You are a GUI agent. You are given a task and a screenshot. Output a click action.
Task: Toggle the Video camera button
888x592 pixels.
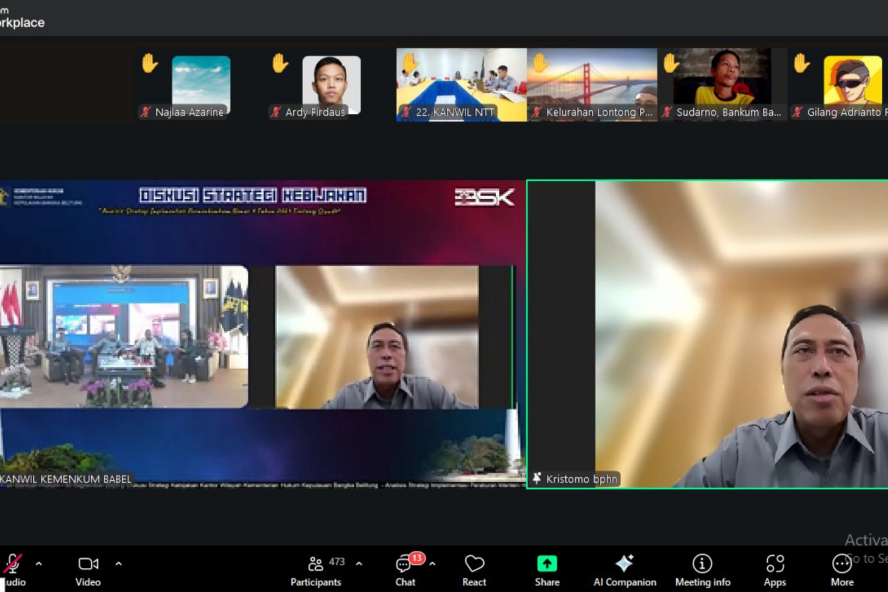pyautogui.click(x=88, y=570)
